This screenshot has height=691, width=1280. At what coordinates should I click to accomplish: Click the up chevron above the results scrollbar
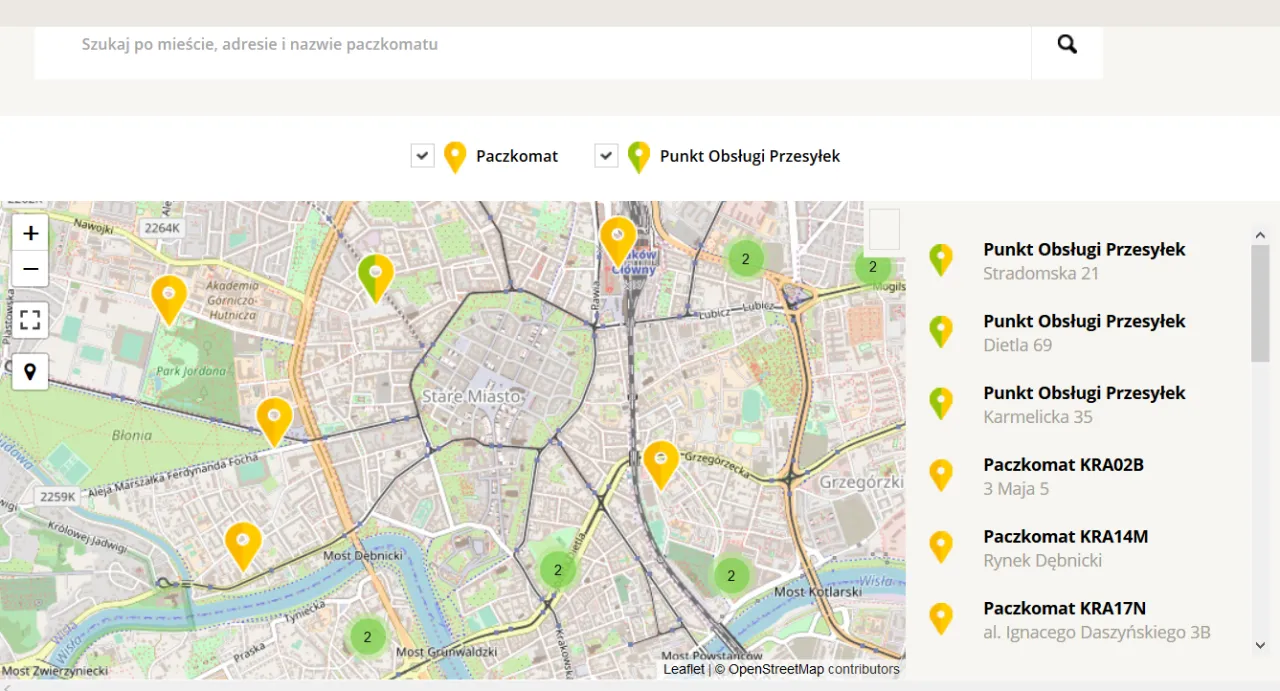[1259, 234]
